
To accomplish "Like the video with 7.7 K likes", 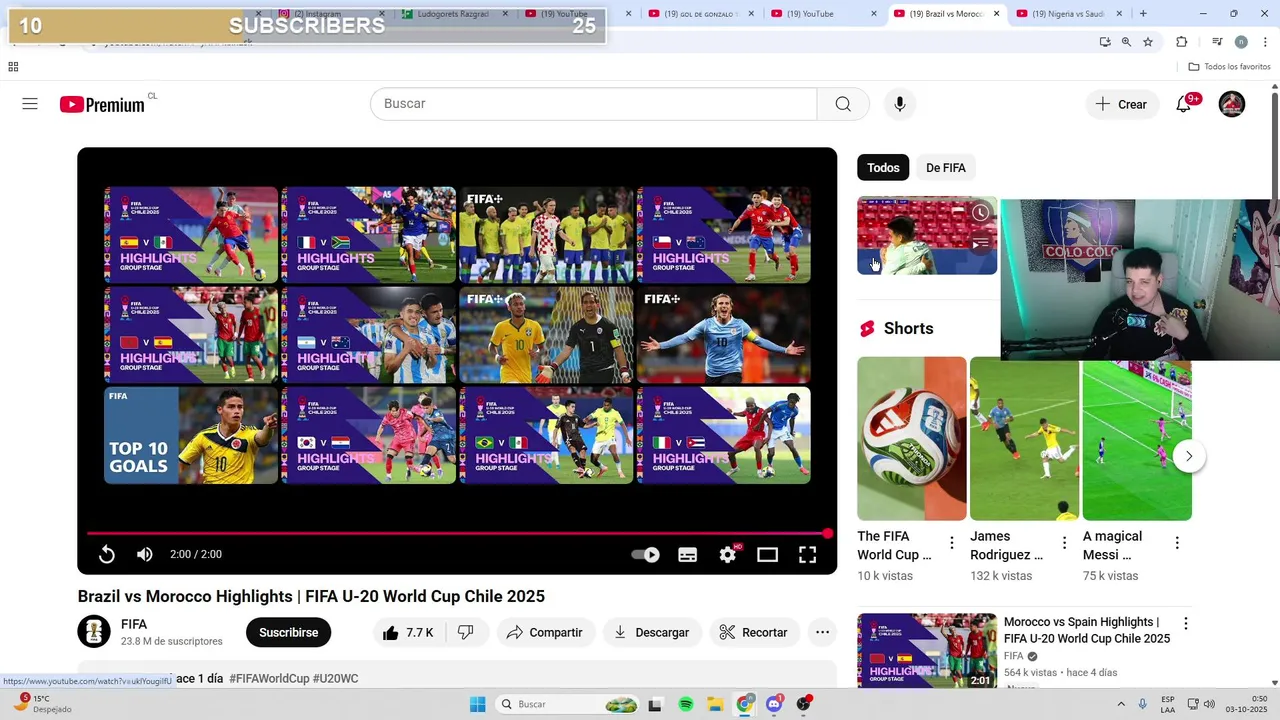I will click(x=408, y=632).
